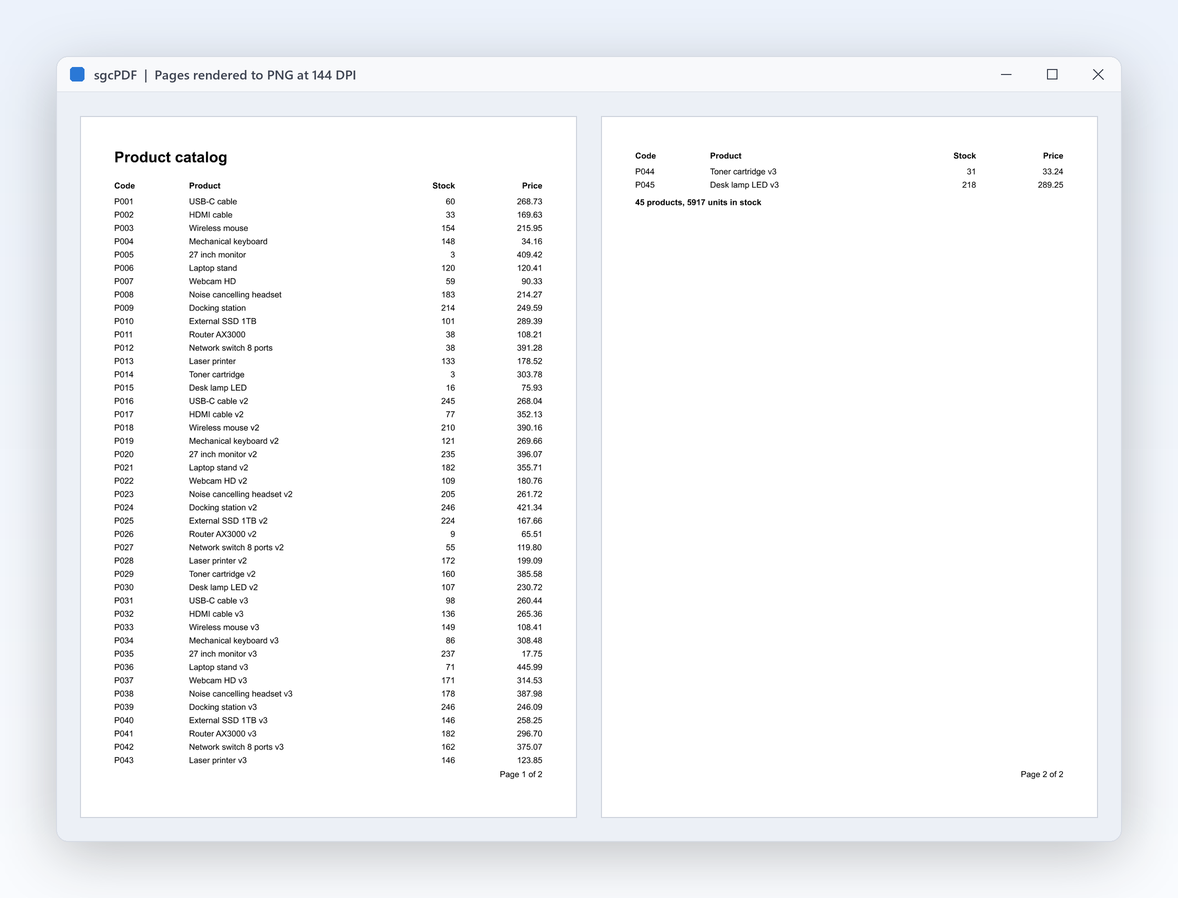
Task: Click price 355.71 for Laptop stand v2
Action: coord(530,467)
